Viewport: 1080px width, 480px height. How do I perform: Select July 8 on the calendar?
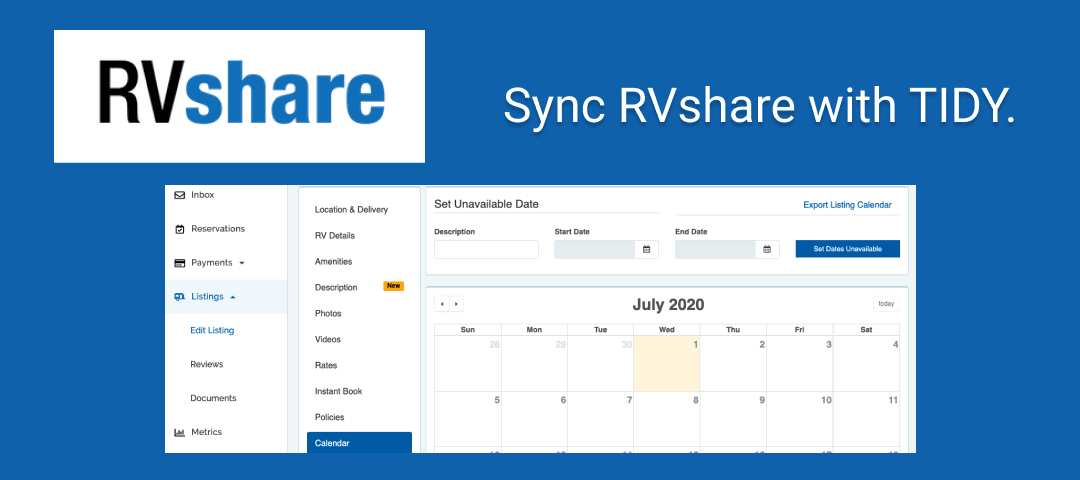(667, 419)
